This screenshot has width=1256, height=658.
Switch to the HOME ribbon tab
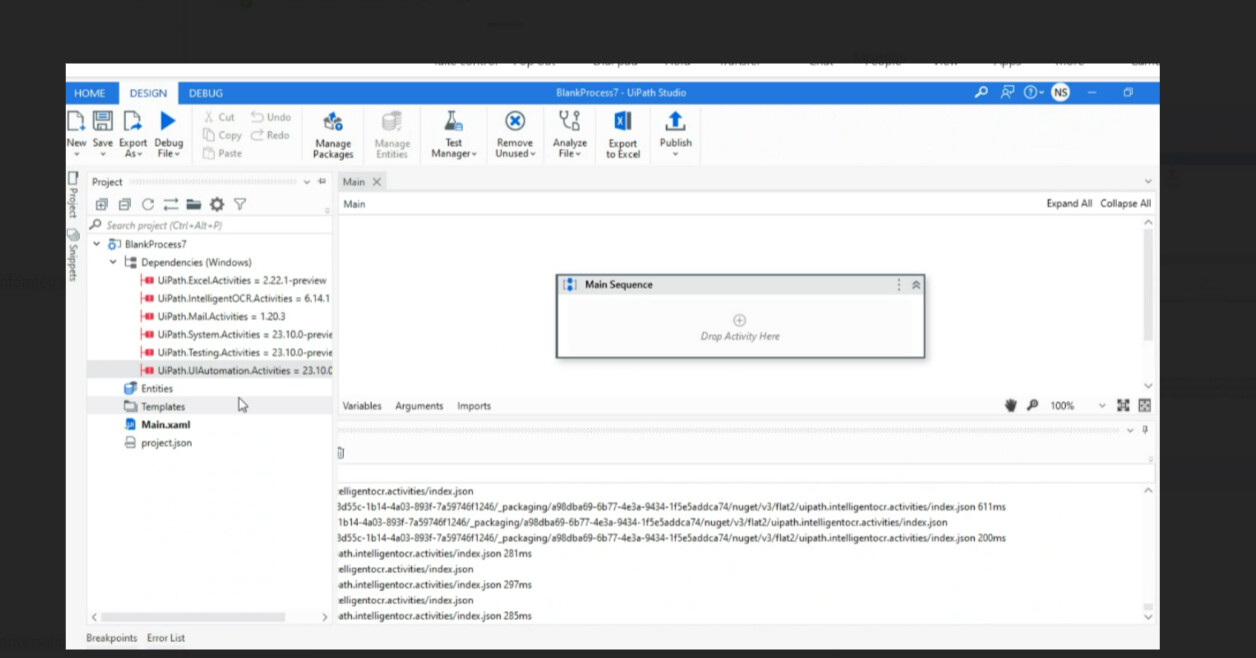coord(91,92)
